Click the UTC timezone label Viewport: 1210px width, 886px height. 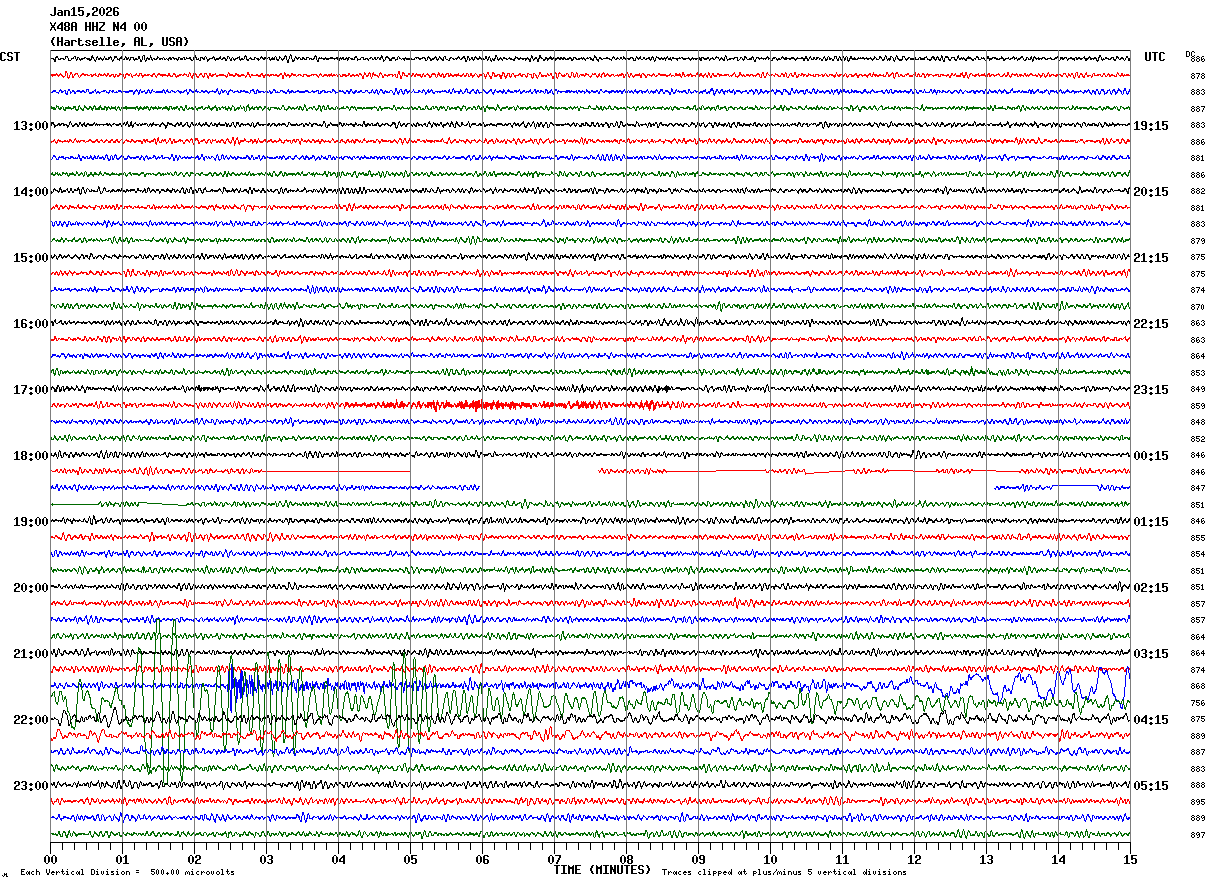point(1155,57)
